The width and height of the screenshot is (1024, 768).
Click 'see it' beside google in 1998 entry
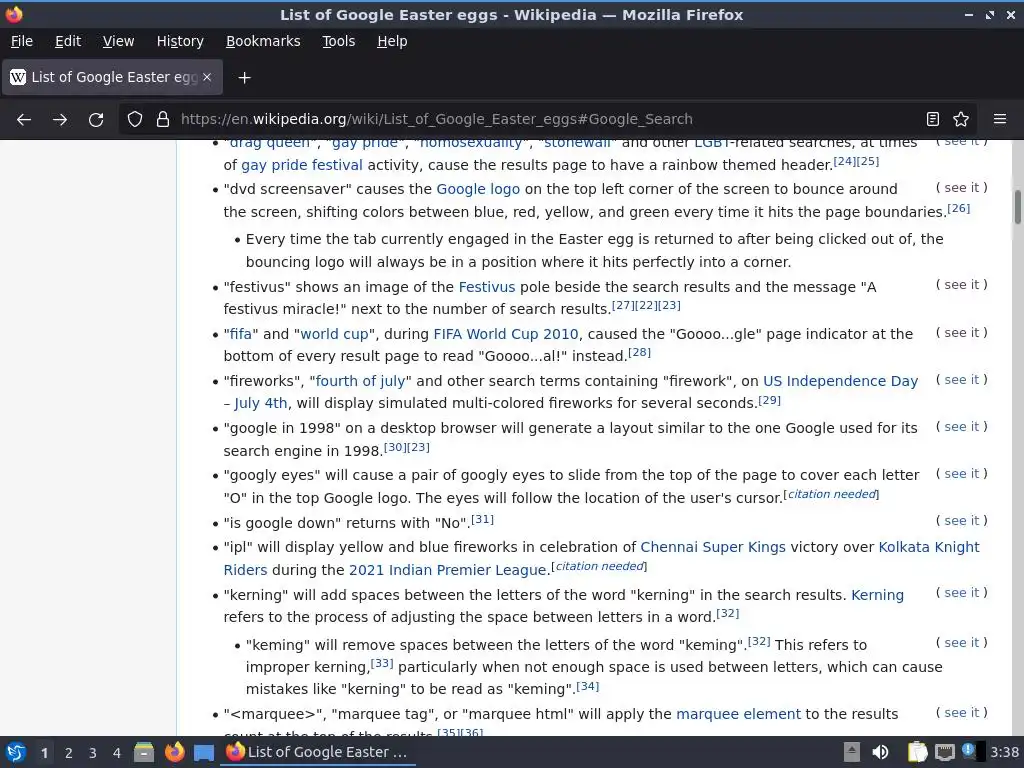point(961,427)
